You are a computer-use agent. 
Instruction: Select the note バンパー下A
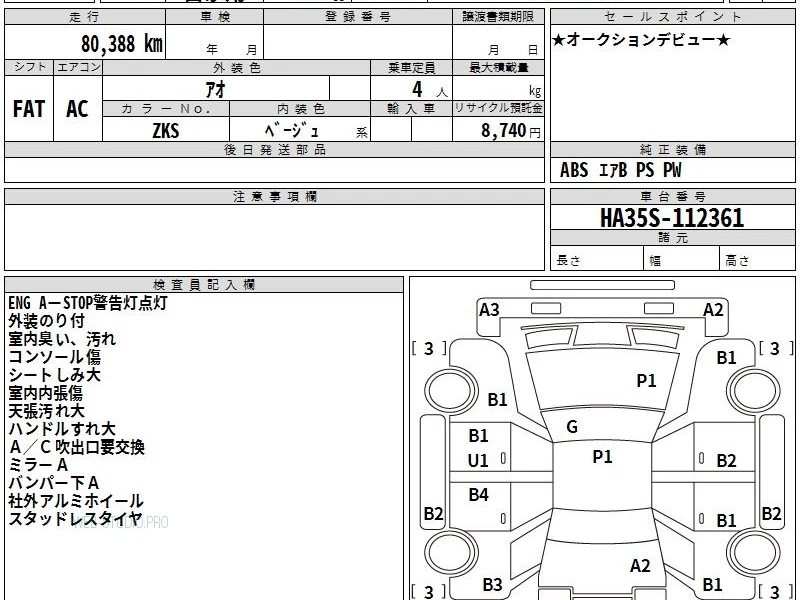(54, 483)
